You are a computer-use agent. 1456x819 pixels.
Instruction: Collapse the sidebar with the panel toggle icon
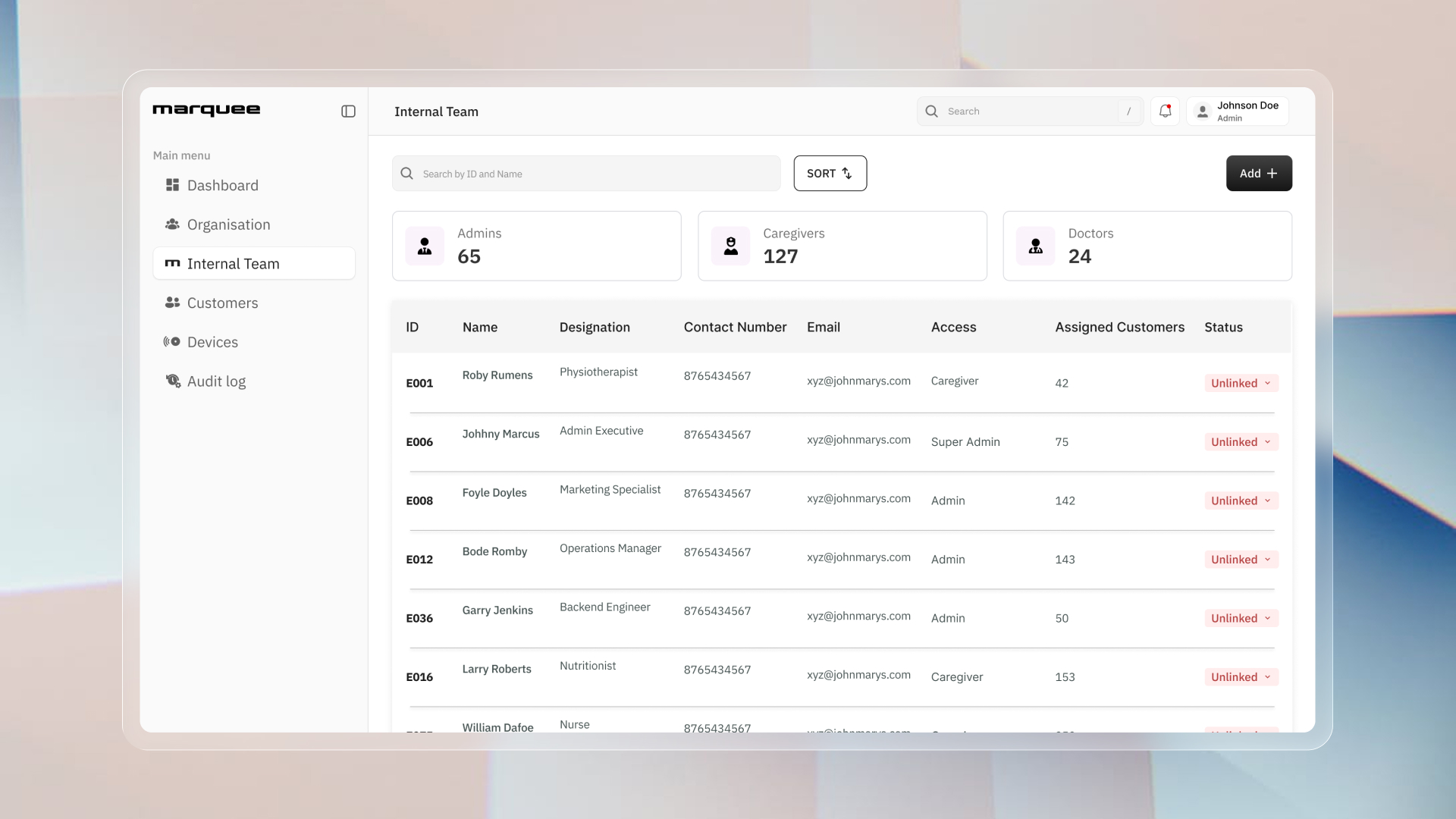(348, 111)
